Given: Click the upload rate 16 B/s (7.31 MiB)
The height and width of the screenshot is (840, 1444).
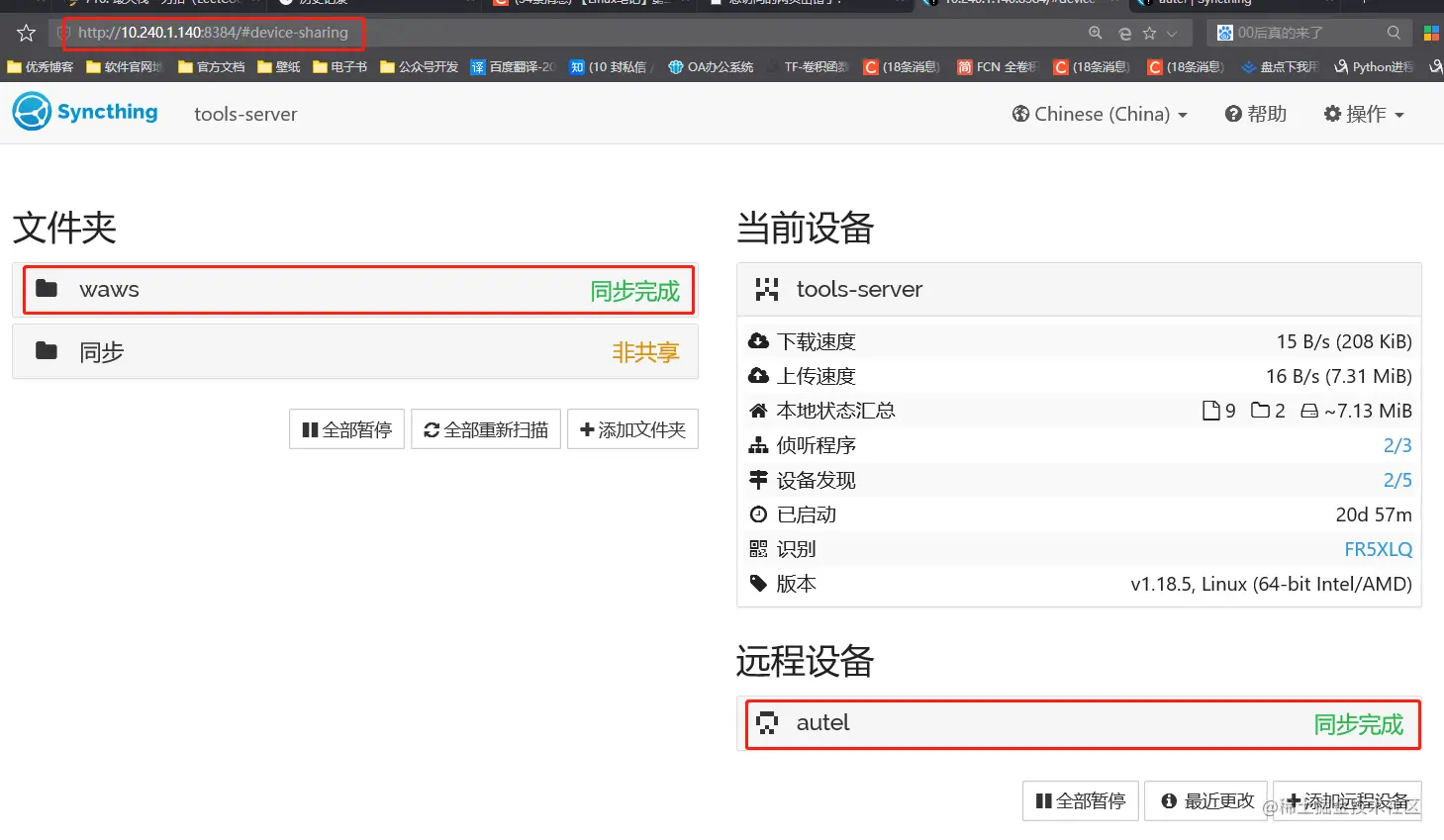Looking at the screenshot, I should click(1339, 376).
